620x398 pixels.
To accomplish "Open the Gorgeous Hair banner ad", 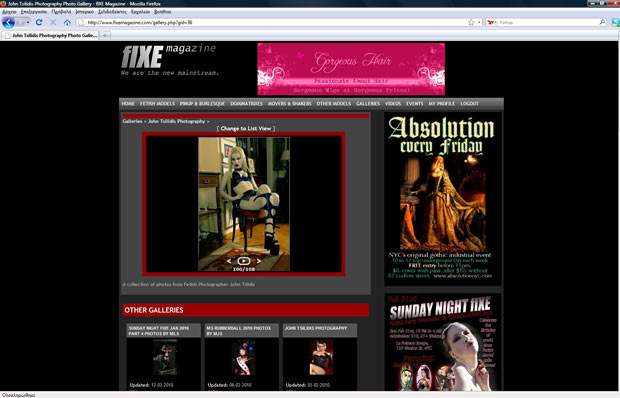I will 351,69.
